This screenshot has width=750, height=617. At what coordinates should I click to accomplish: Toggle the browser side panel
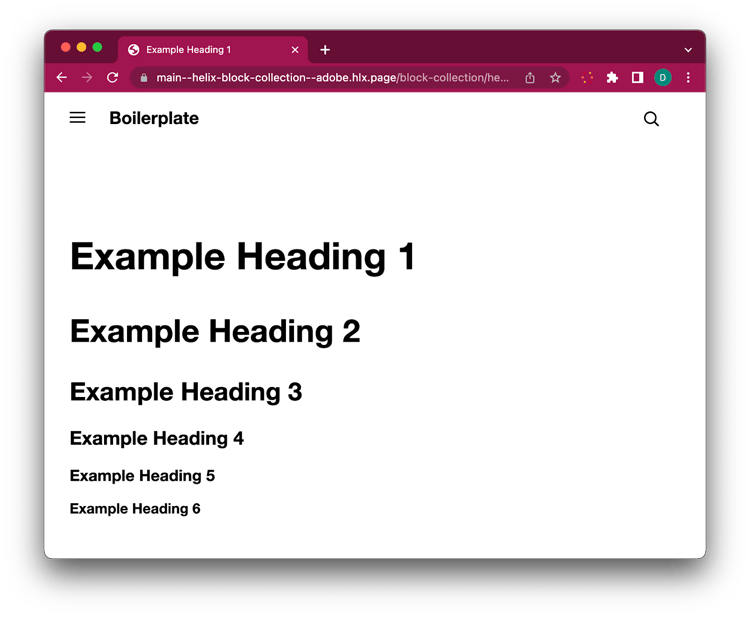click(637, 78)
